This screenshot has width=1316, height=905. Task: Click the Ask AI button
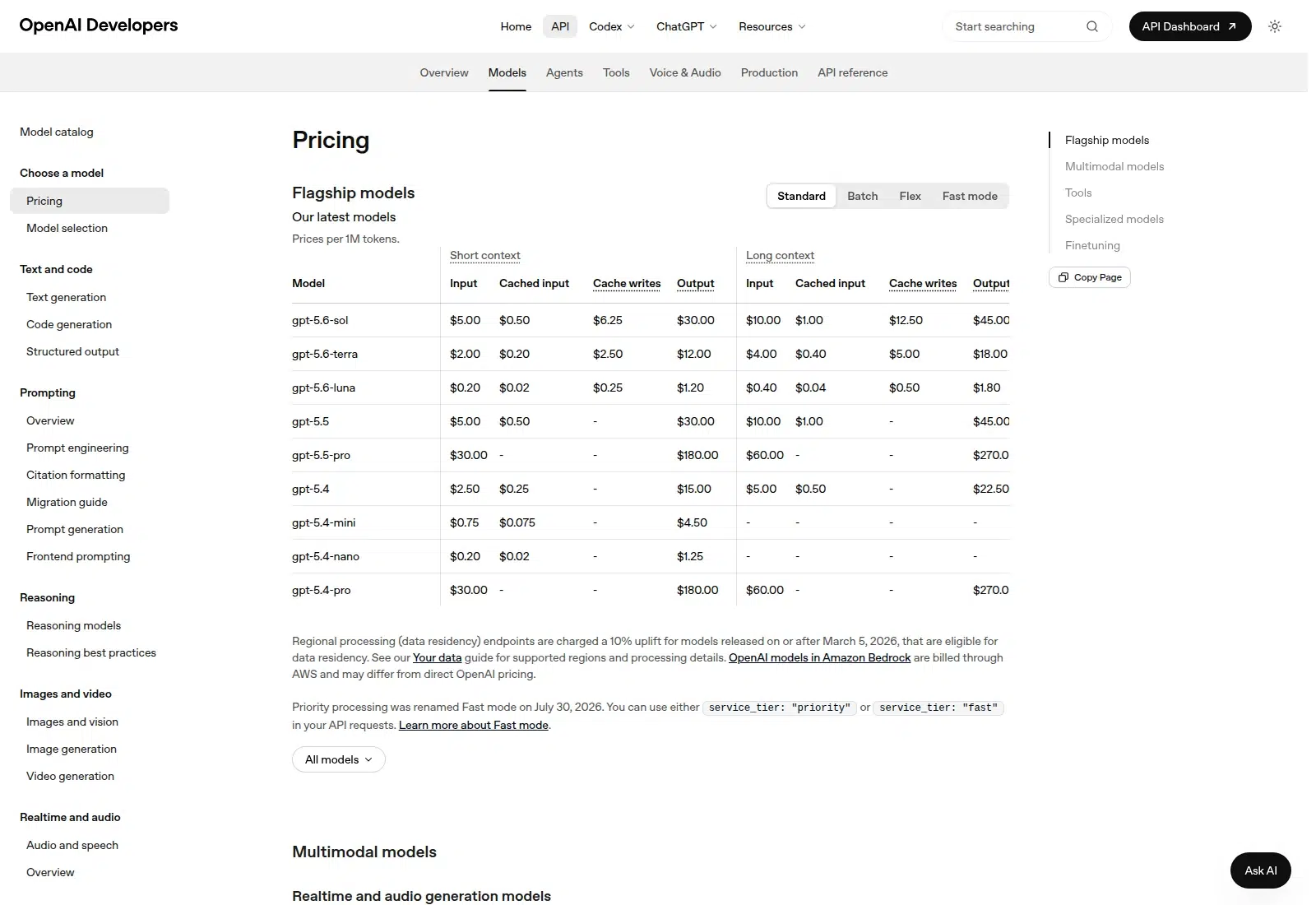pos(1261,870)
